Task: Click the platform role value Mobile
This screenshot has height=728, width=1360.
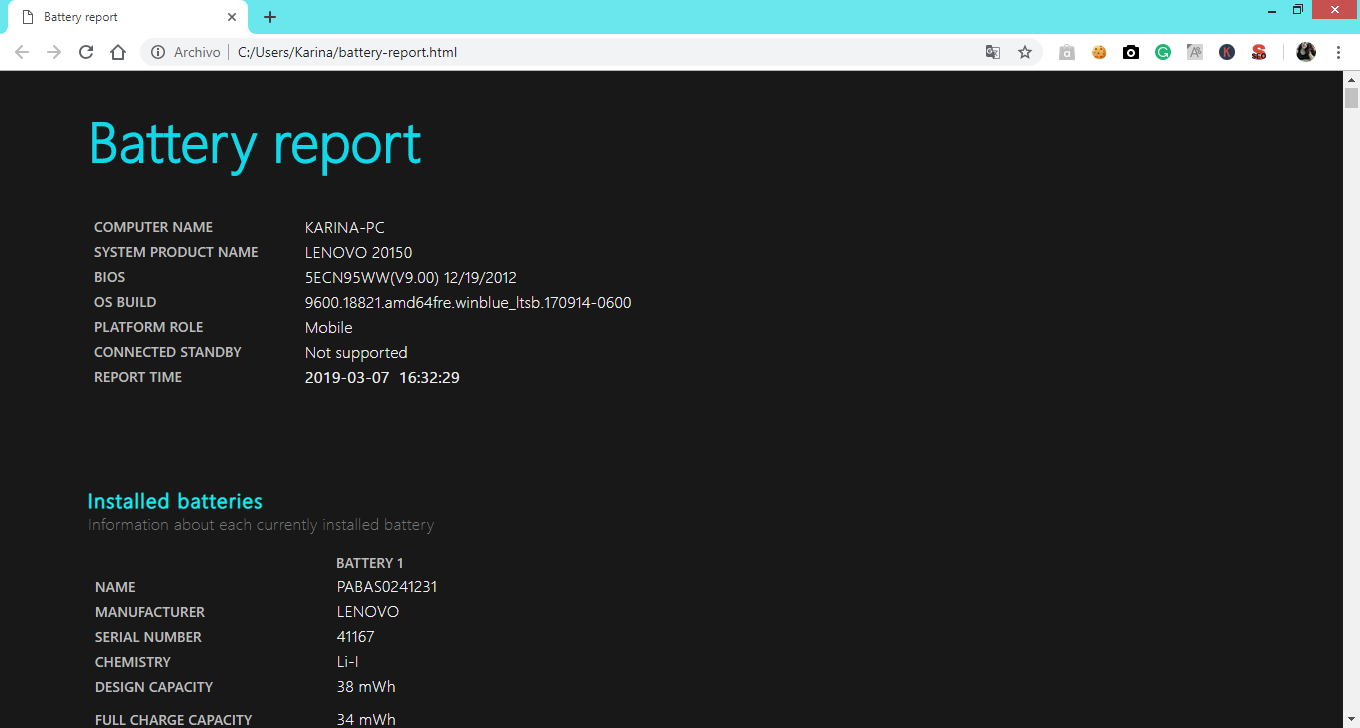Action: point(329,328)
